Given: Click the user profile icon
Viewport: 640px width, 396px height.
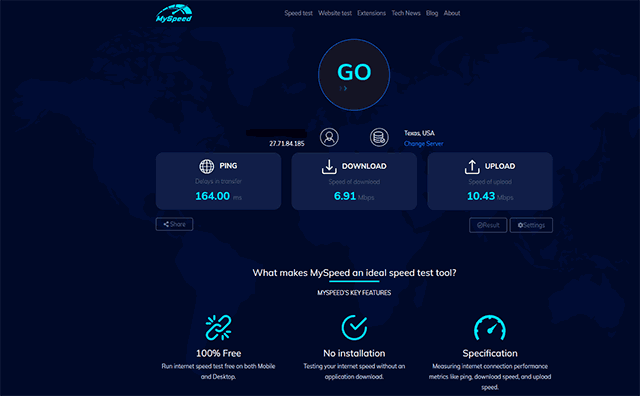Looking at the screenshot, I should tap(329, 137).
